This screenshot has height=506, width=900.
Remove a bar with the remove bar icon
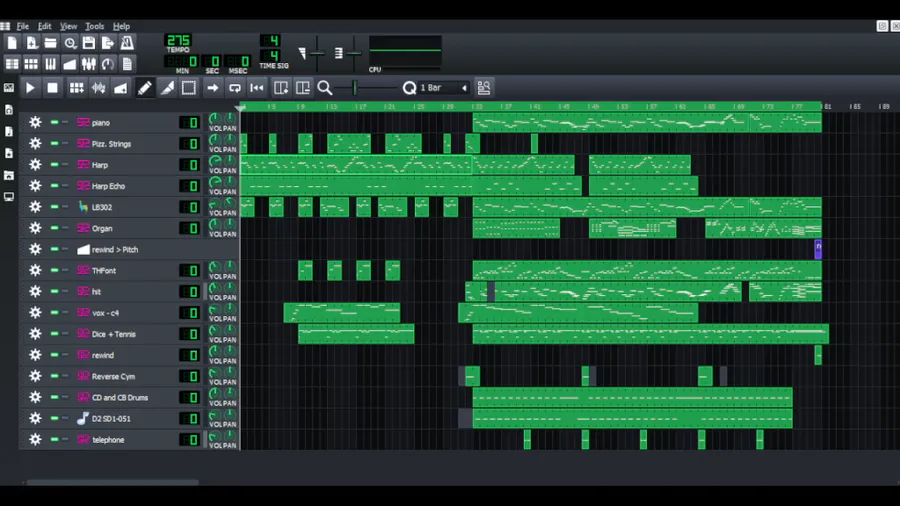302,88
